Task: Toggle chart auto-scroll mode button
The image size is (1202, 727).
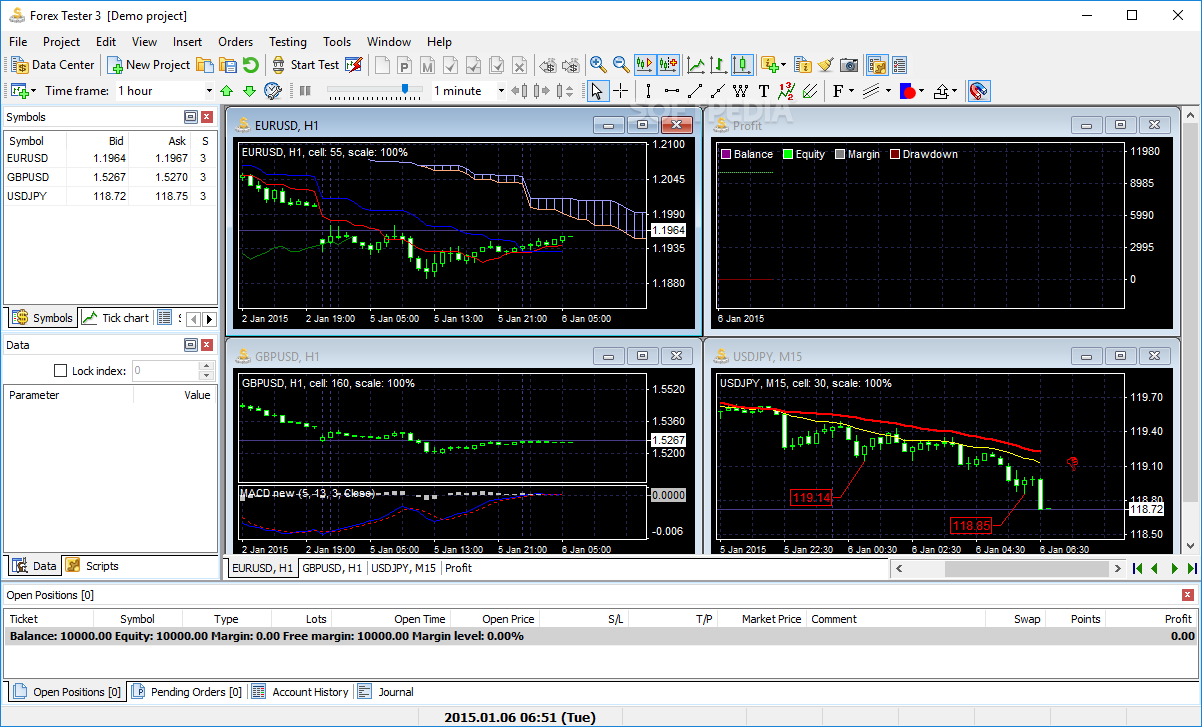Action: coord(644,65)
